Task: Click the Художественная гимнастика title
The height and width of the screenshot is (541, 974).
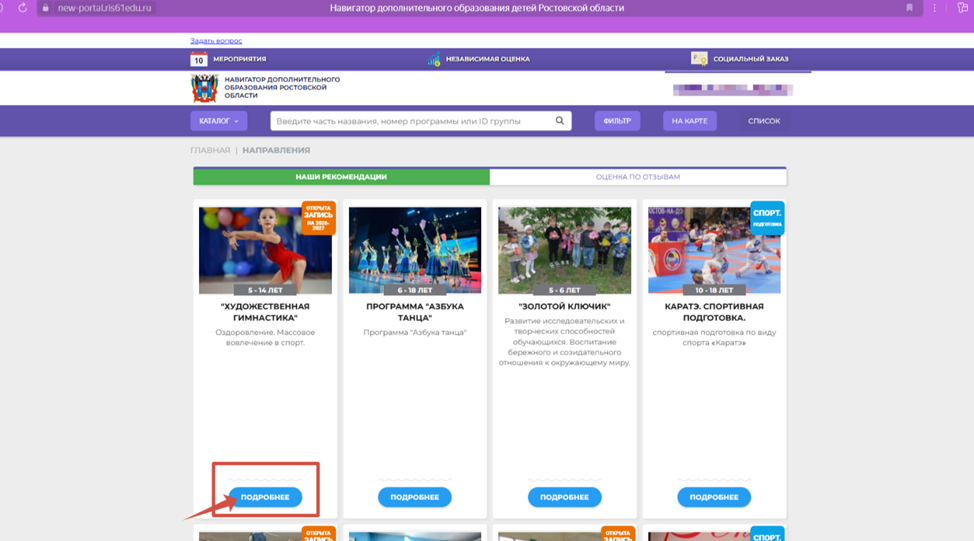Action: (265, 312)
